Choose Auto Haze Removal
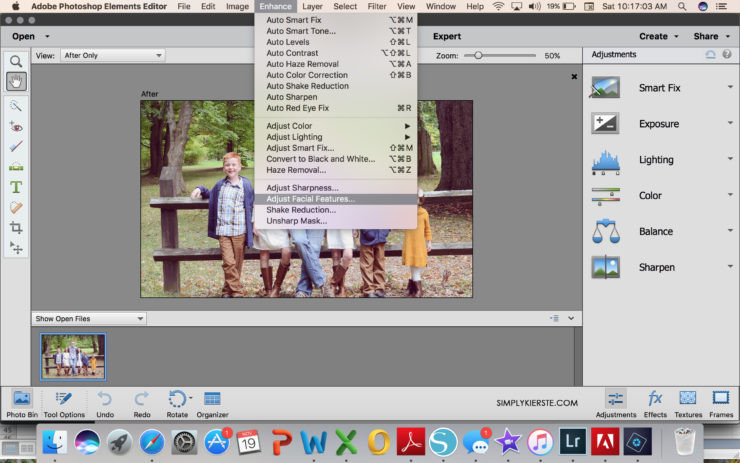 tap(336, 64)
